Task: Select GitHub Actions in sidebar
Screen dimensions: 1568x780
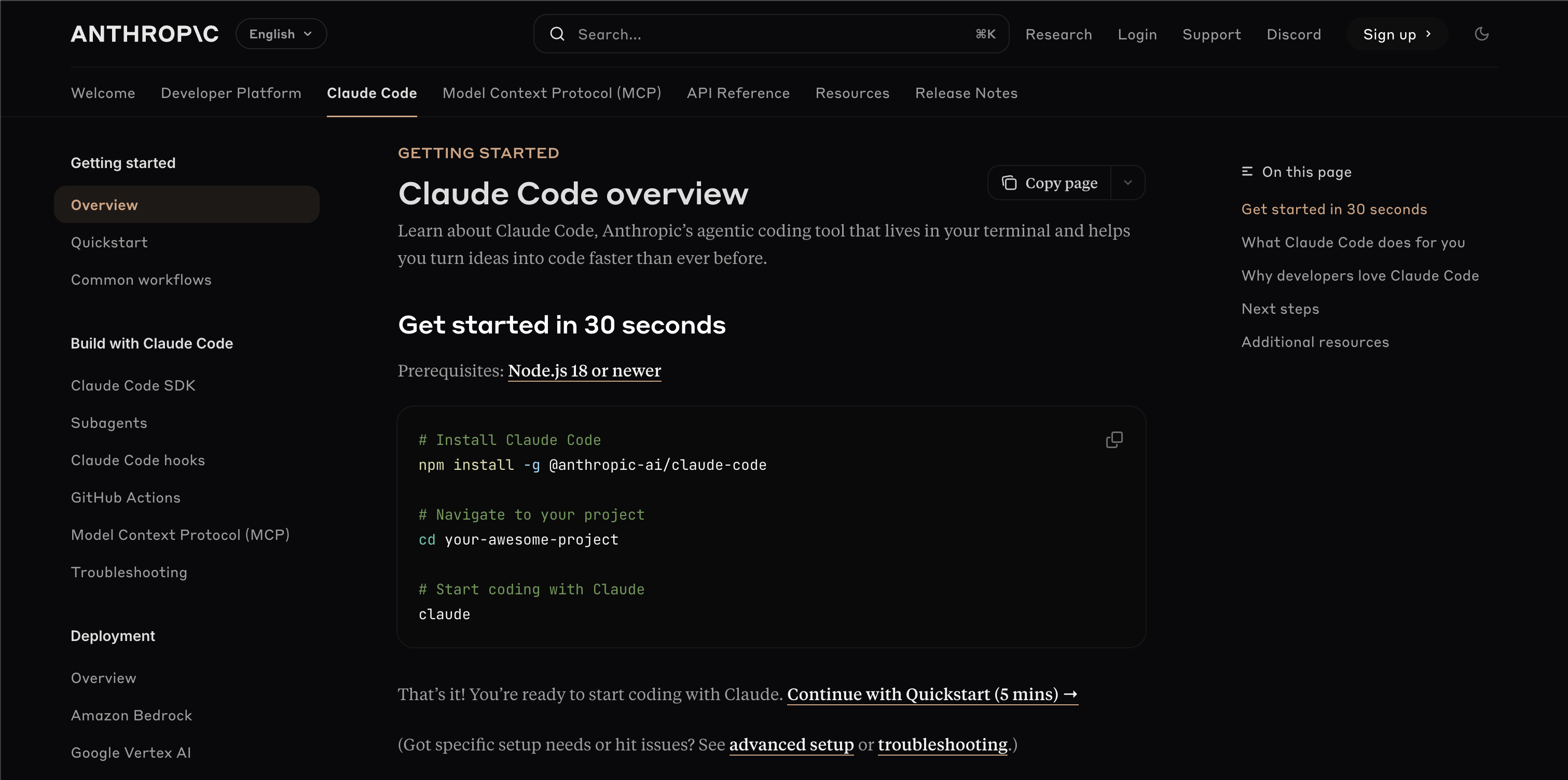Action: (x=126, y=498)
